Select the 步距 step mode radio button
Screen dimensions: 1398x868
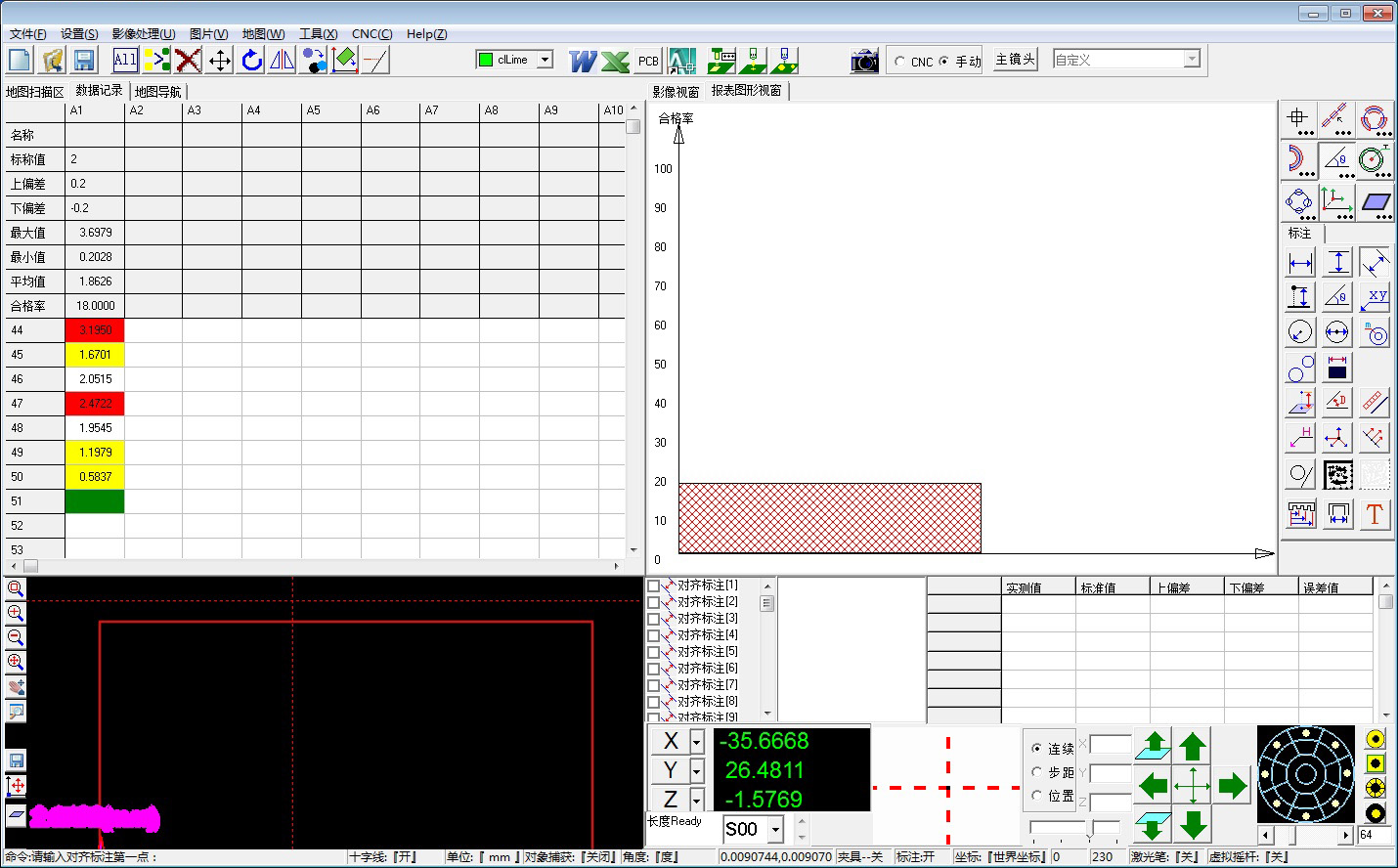(x=1037, y=772)
